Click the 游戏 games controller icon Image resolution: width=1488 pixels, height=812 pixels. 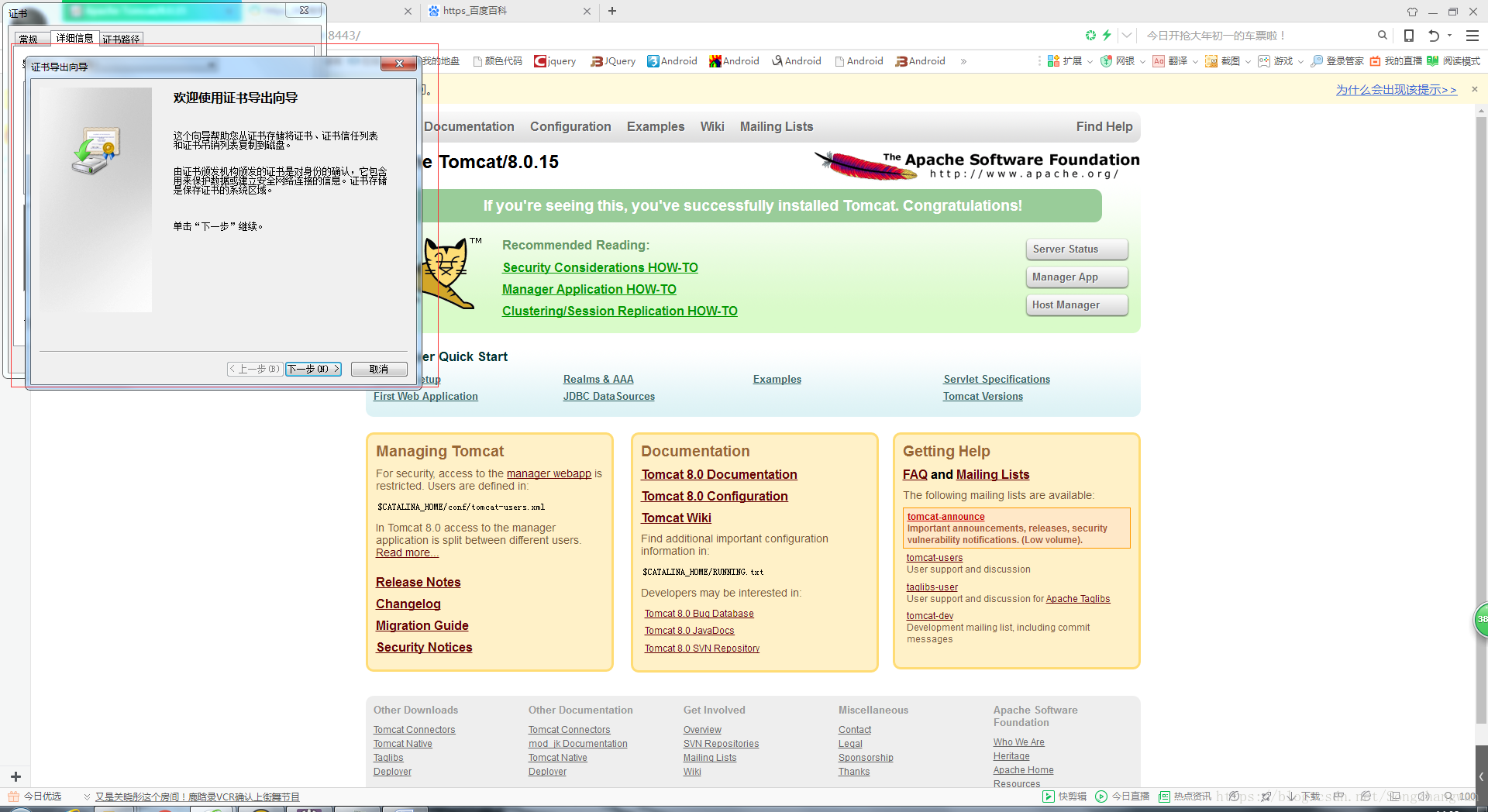click(1264, 61)
